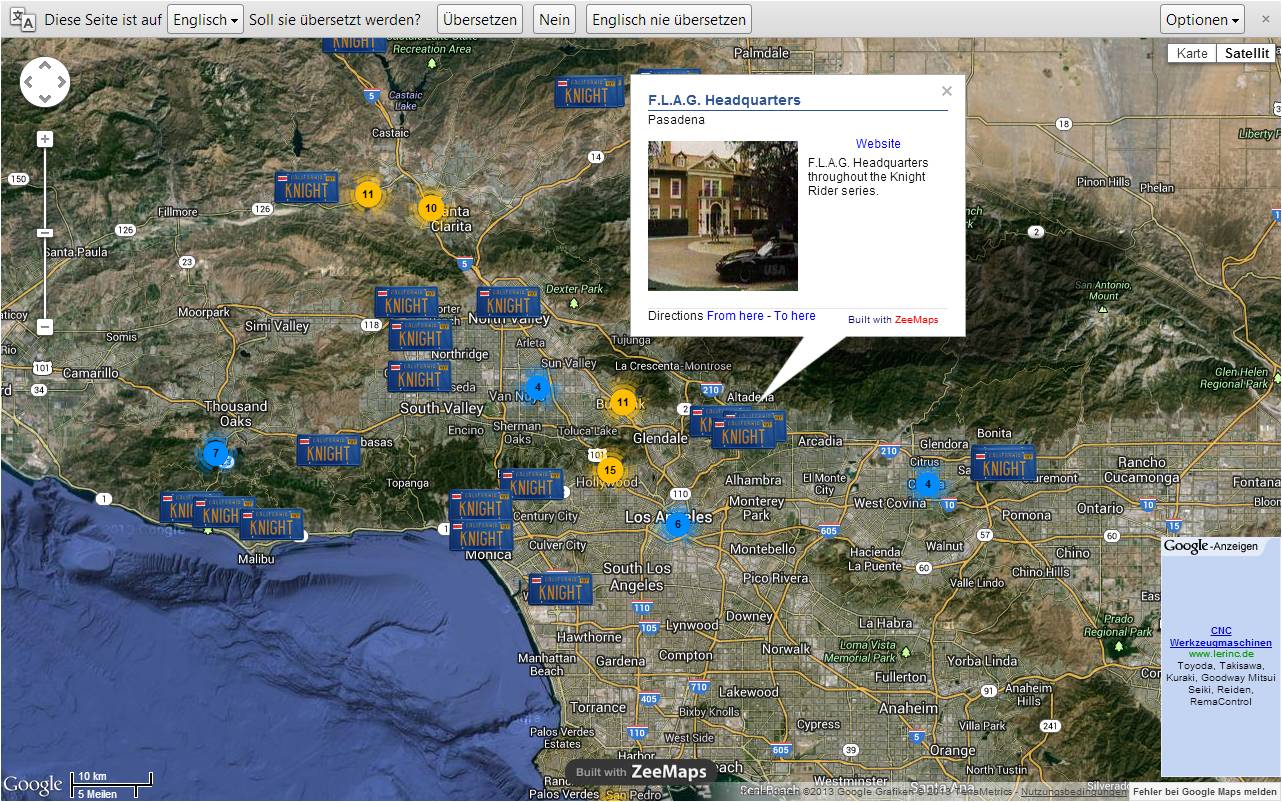Click the www.lerinc.de ad URL
This screenshot has width=1282, height=802.
click(1221, 654)
